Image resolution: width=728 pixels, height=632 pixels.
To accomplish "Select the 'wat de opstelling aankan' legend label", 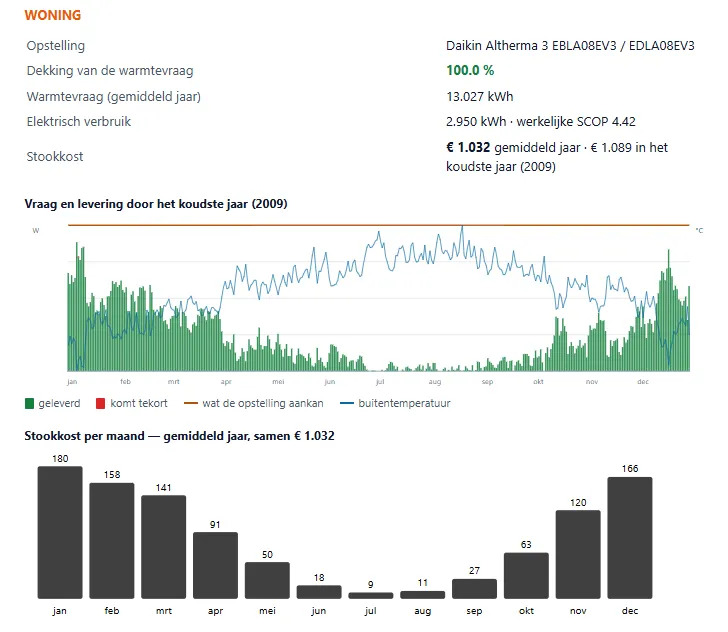I will (x=263, y=403).
